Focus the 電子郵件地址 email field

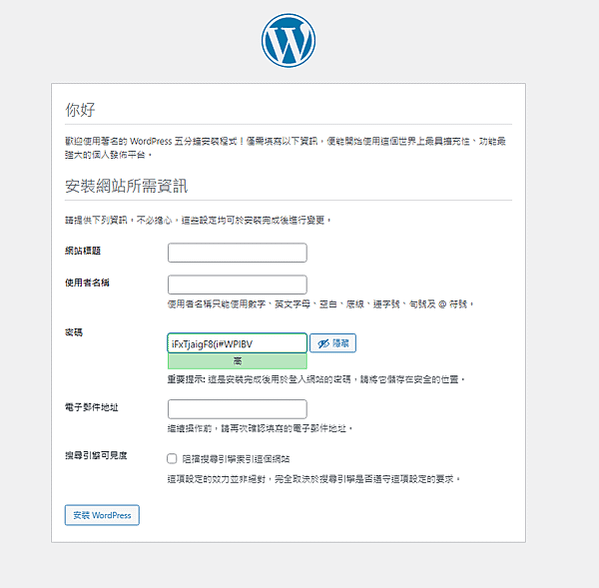pyautogui.click(x=237, y=409)
